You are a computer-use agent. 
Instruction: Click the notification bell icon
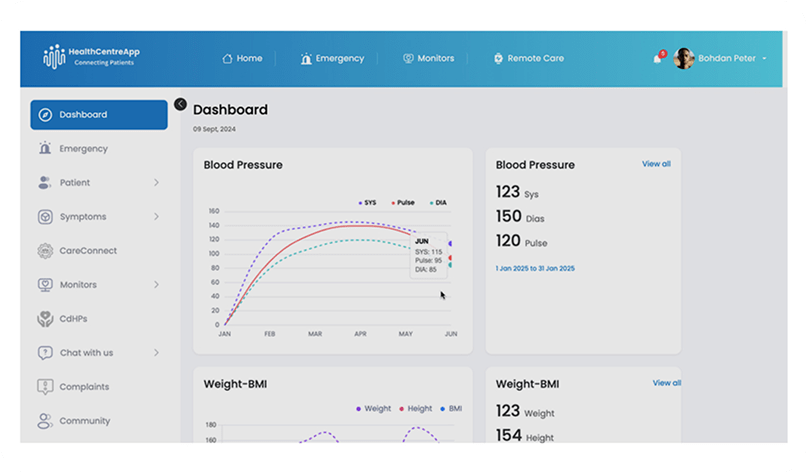[657, 59]
